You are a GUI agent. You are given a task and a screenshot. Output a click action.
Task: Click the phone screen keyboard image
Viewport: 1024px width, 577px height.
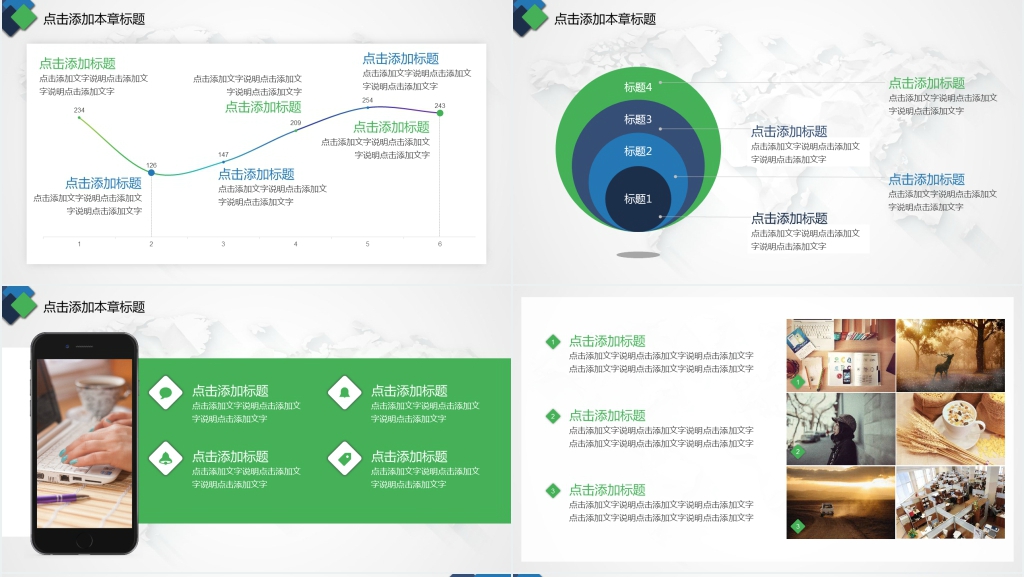tap(84, 442)
